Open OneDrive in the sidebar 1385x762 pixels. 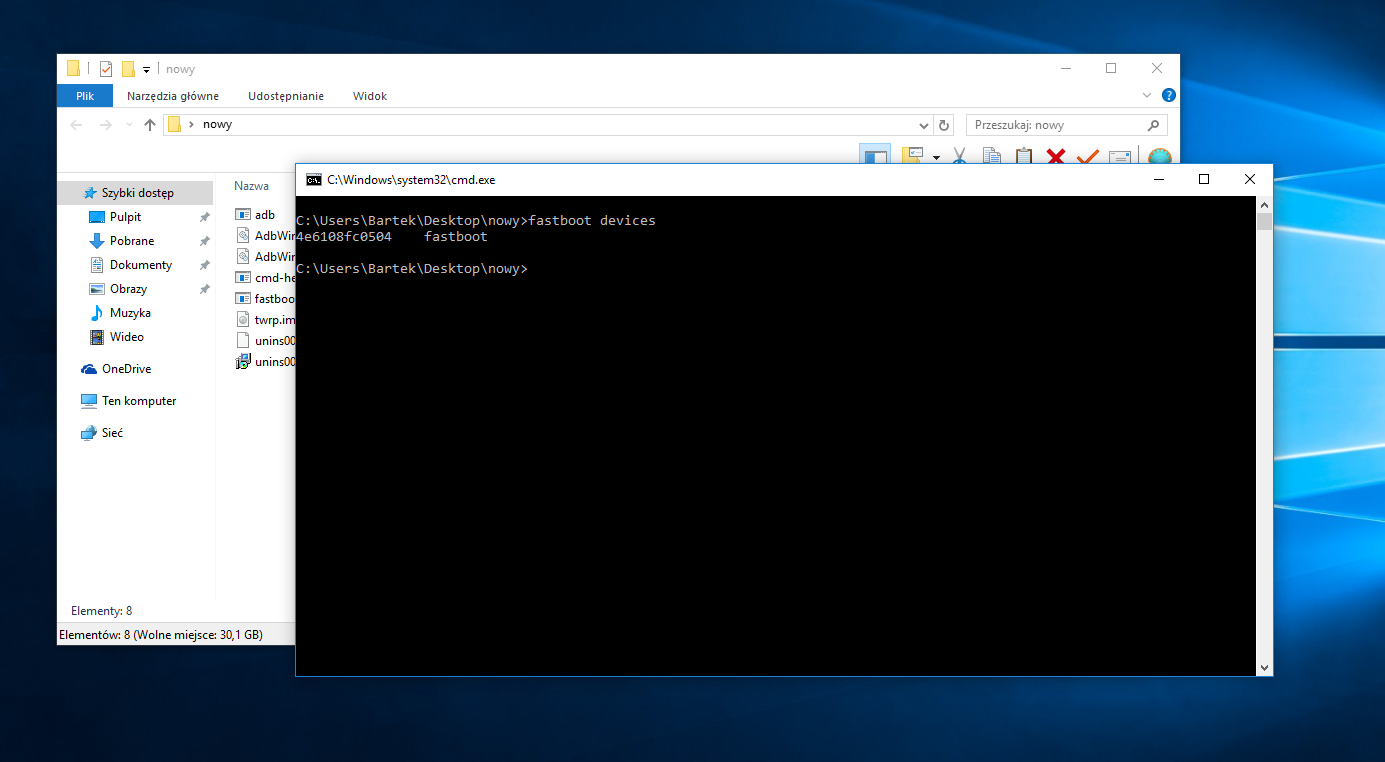(x=126, y=369)
